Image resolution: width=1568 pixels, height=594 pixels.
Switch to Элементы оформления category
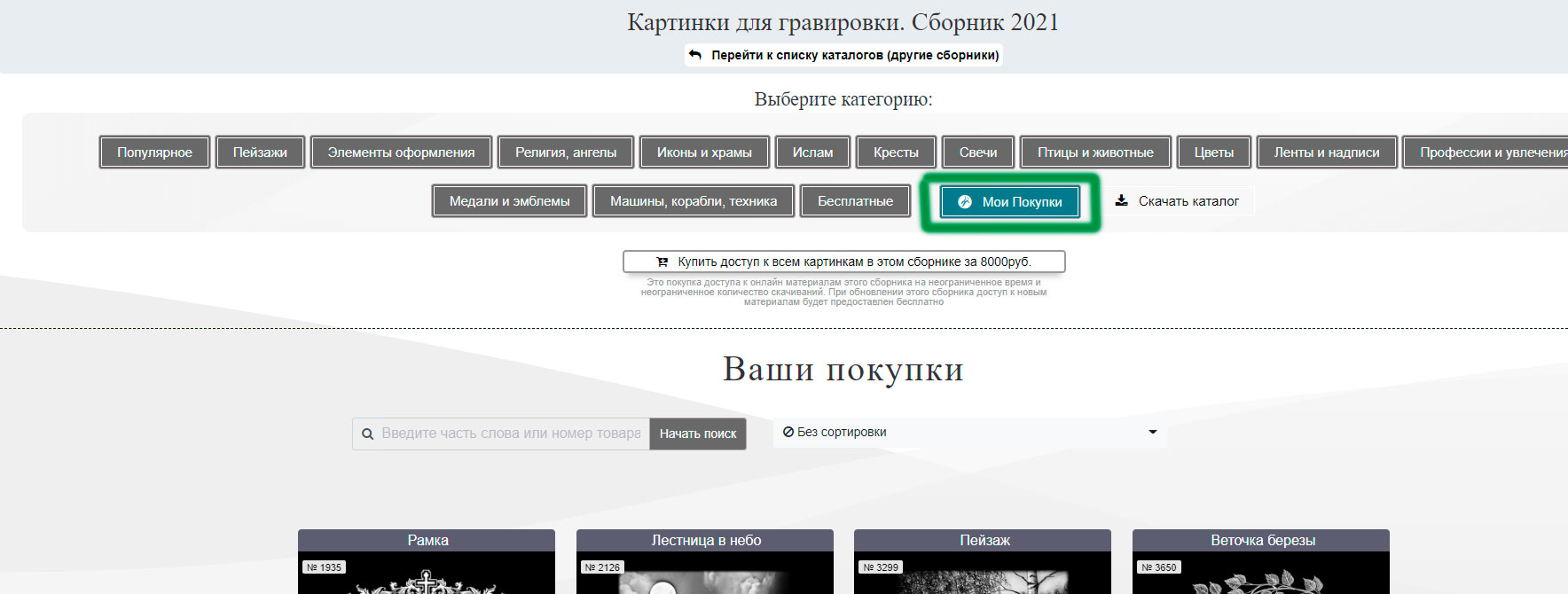pyautogui.click(x=401, y=152)
